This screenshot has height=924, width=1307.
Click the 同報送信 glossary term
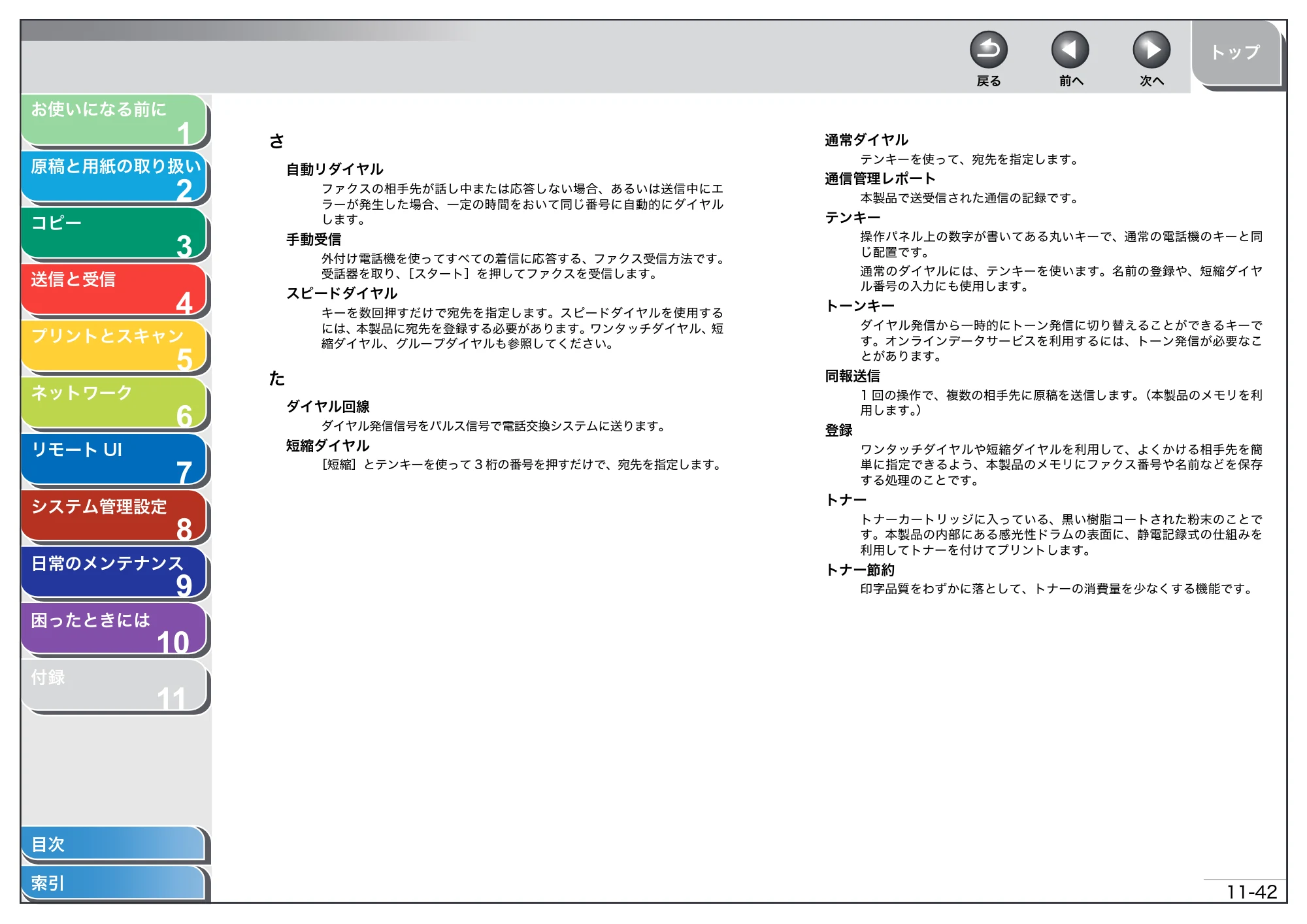click(x=852, y=376)
